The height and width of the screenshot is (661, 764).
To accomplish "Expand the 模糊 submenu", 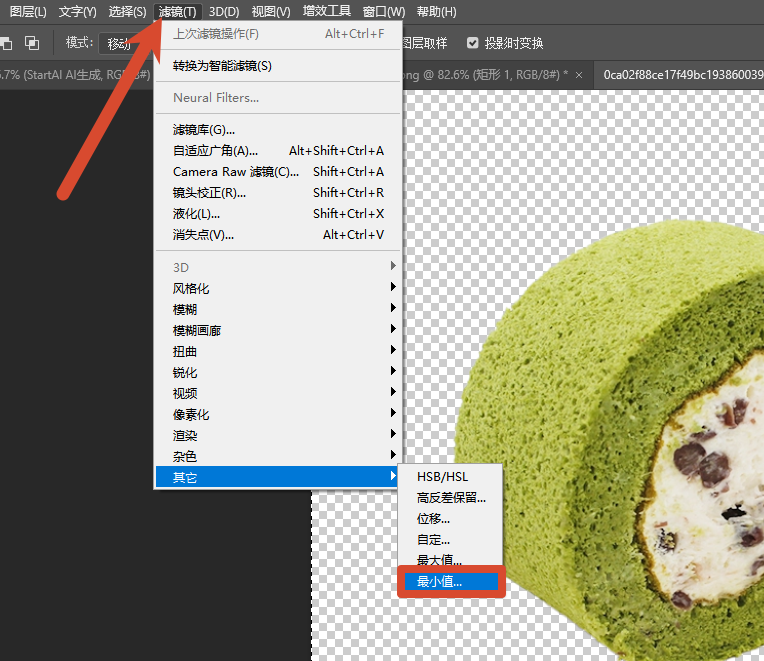I will (x=278, y=309).
